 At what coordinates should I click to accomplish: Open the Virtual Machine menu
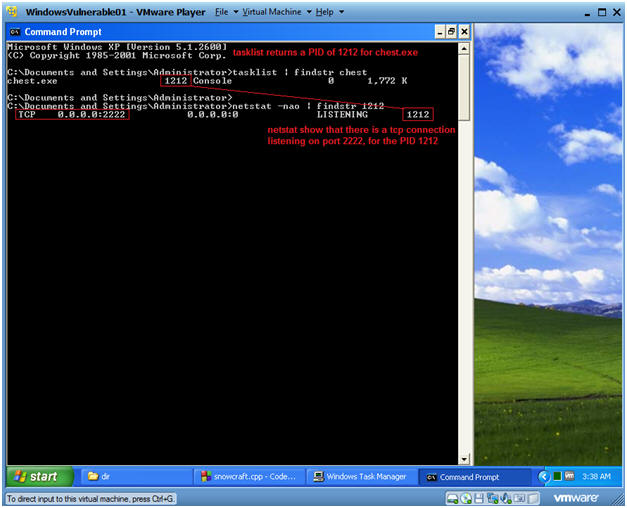(x=272, y=12)
